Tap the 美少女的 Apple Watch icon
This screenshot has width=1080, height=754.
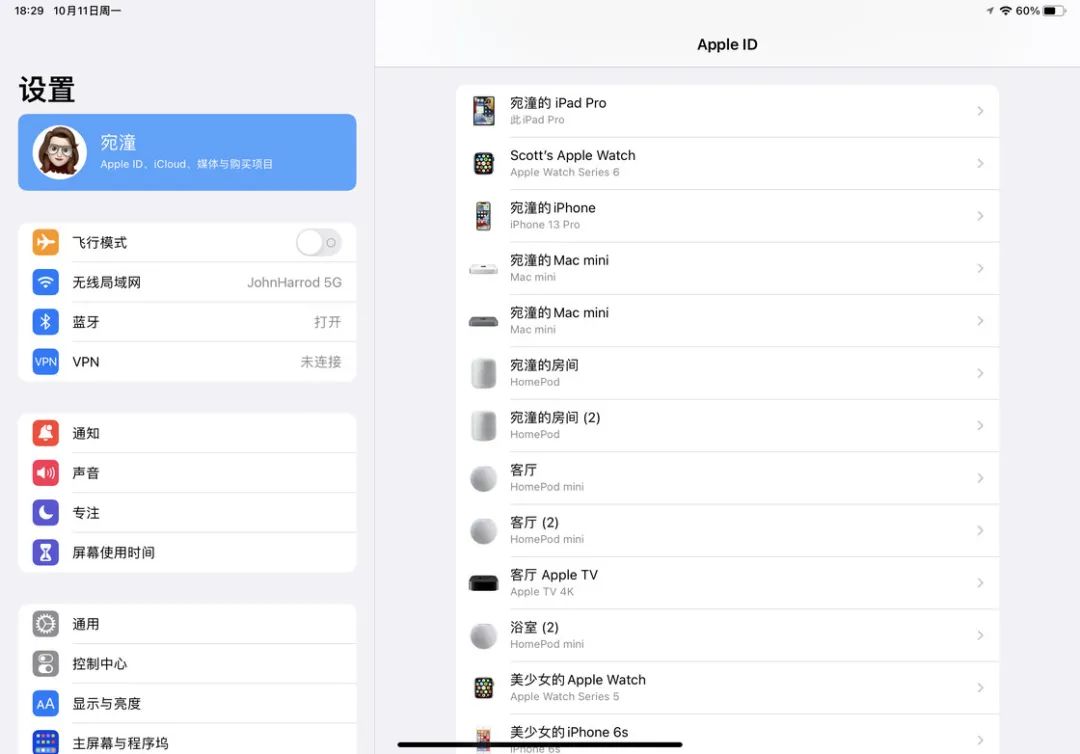[x=484, y=688]
